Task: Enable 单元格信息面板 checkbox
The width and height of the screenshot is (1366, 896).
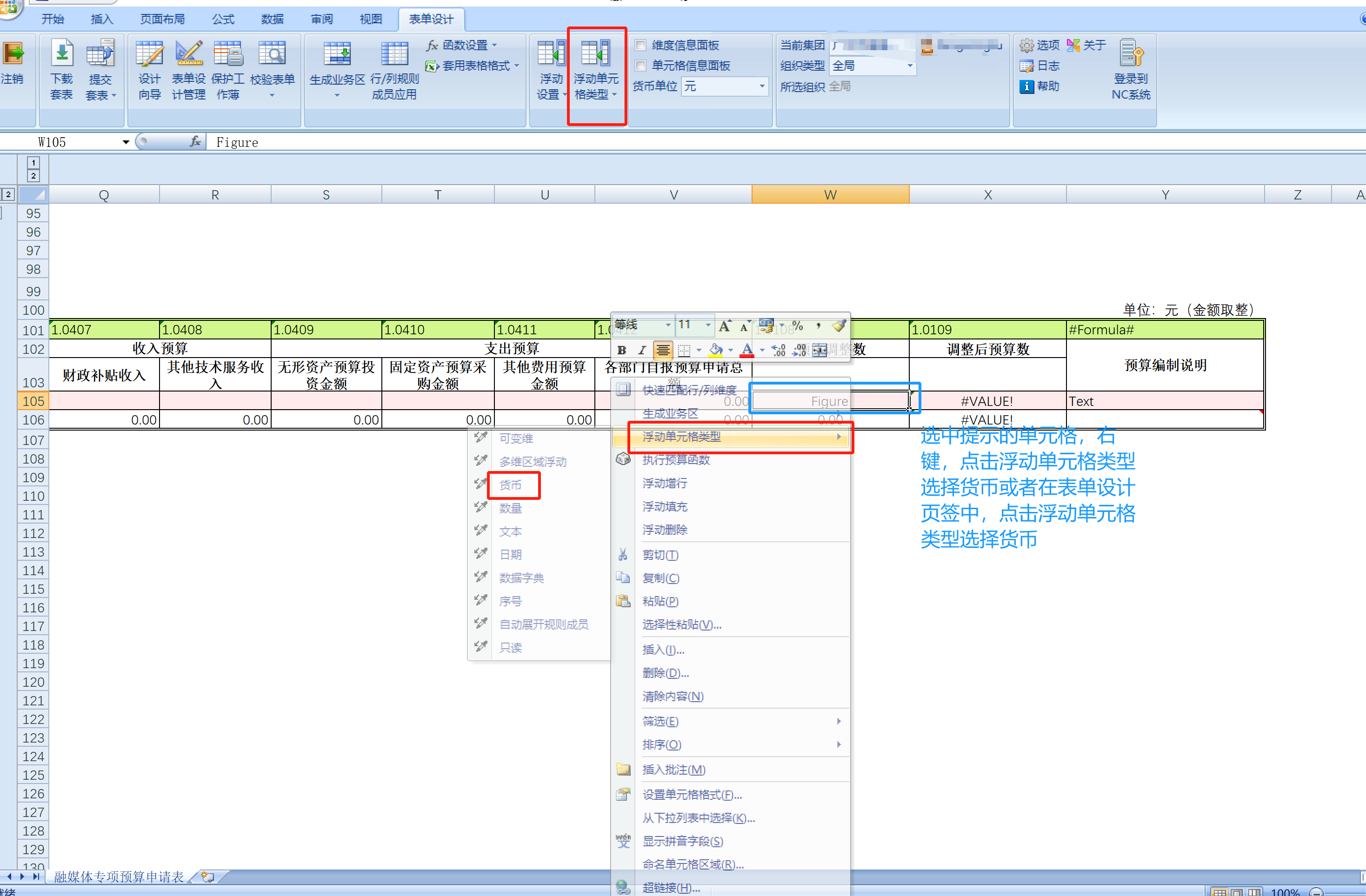Action: [x=640, y=66]
